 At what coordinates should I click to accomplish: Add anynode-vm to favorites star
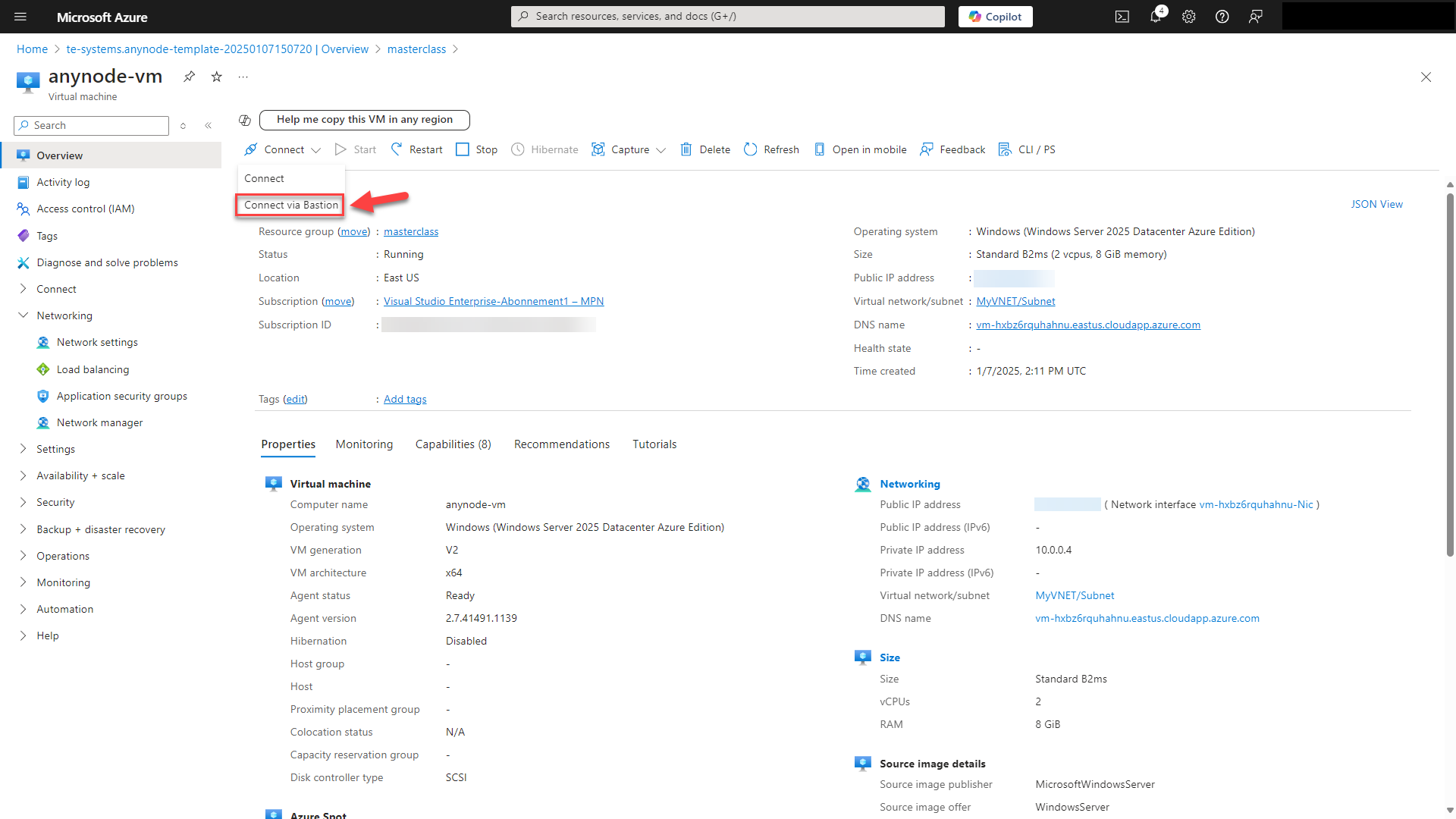(217, 77)
